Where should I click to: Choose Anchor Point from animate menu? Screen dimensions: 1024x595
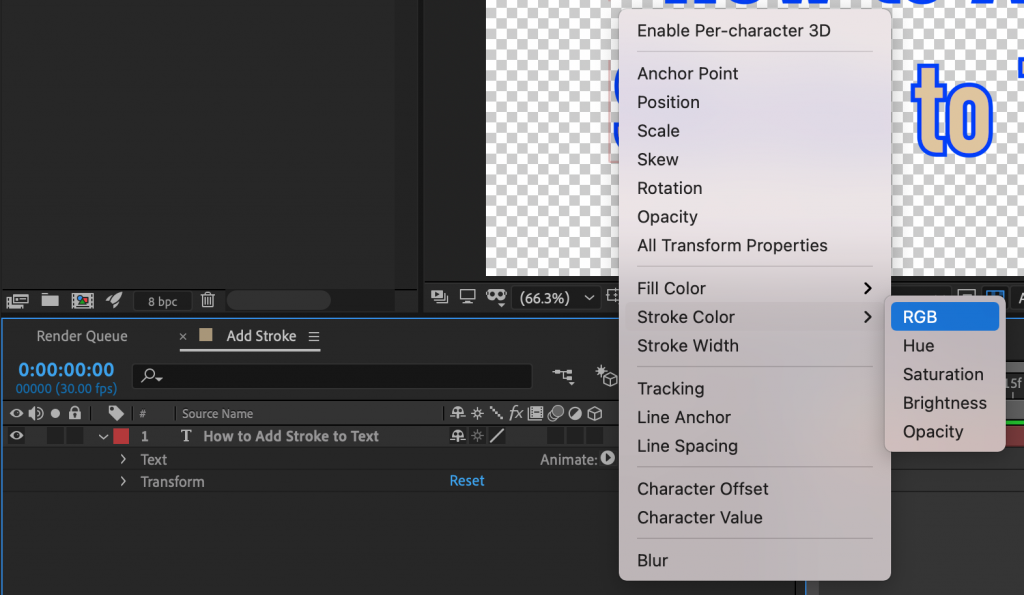pos(754,73)
